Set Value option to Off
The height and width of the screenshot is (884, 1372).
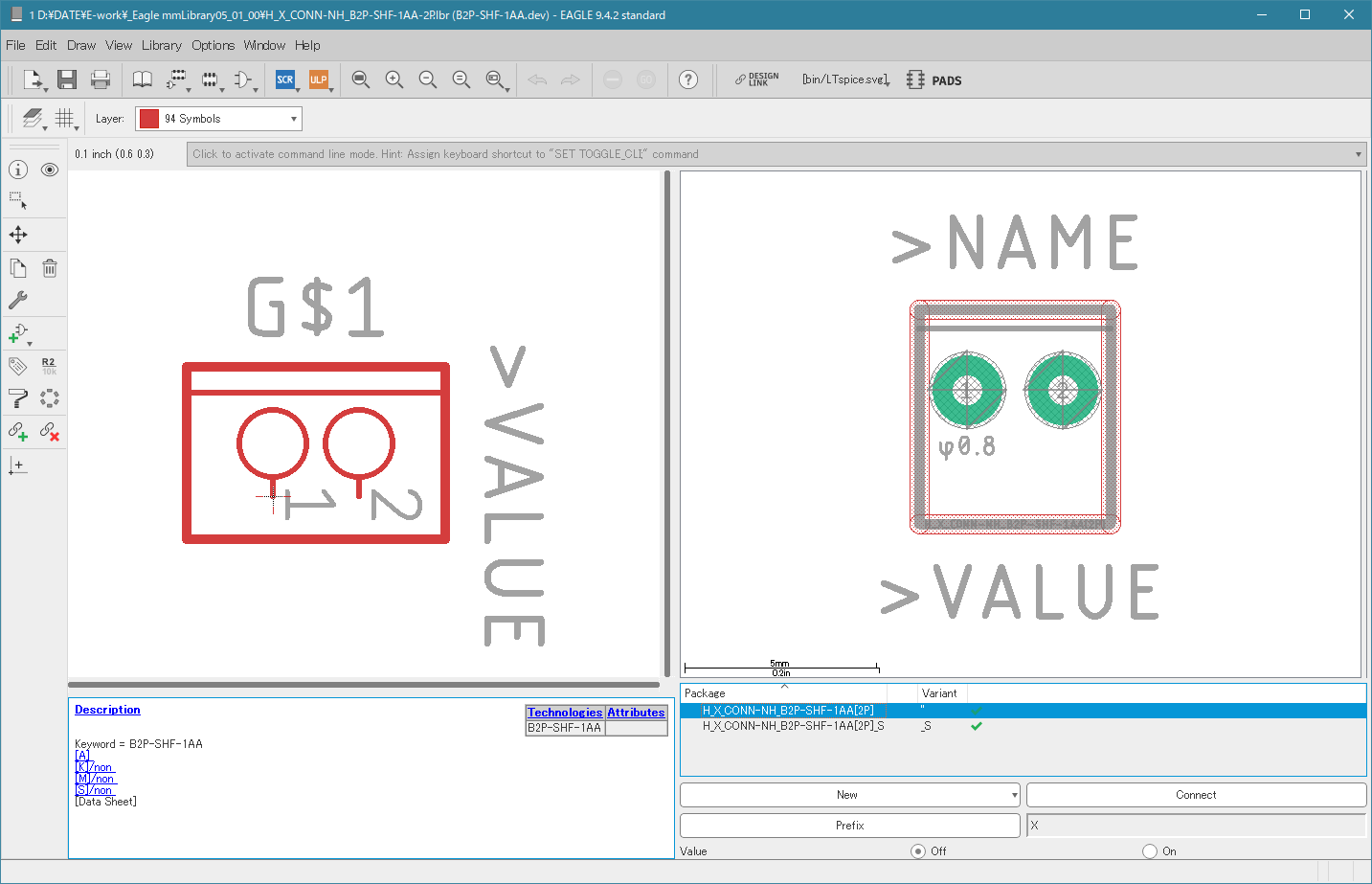918,850
